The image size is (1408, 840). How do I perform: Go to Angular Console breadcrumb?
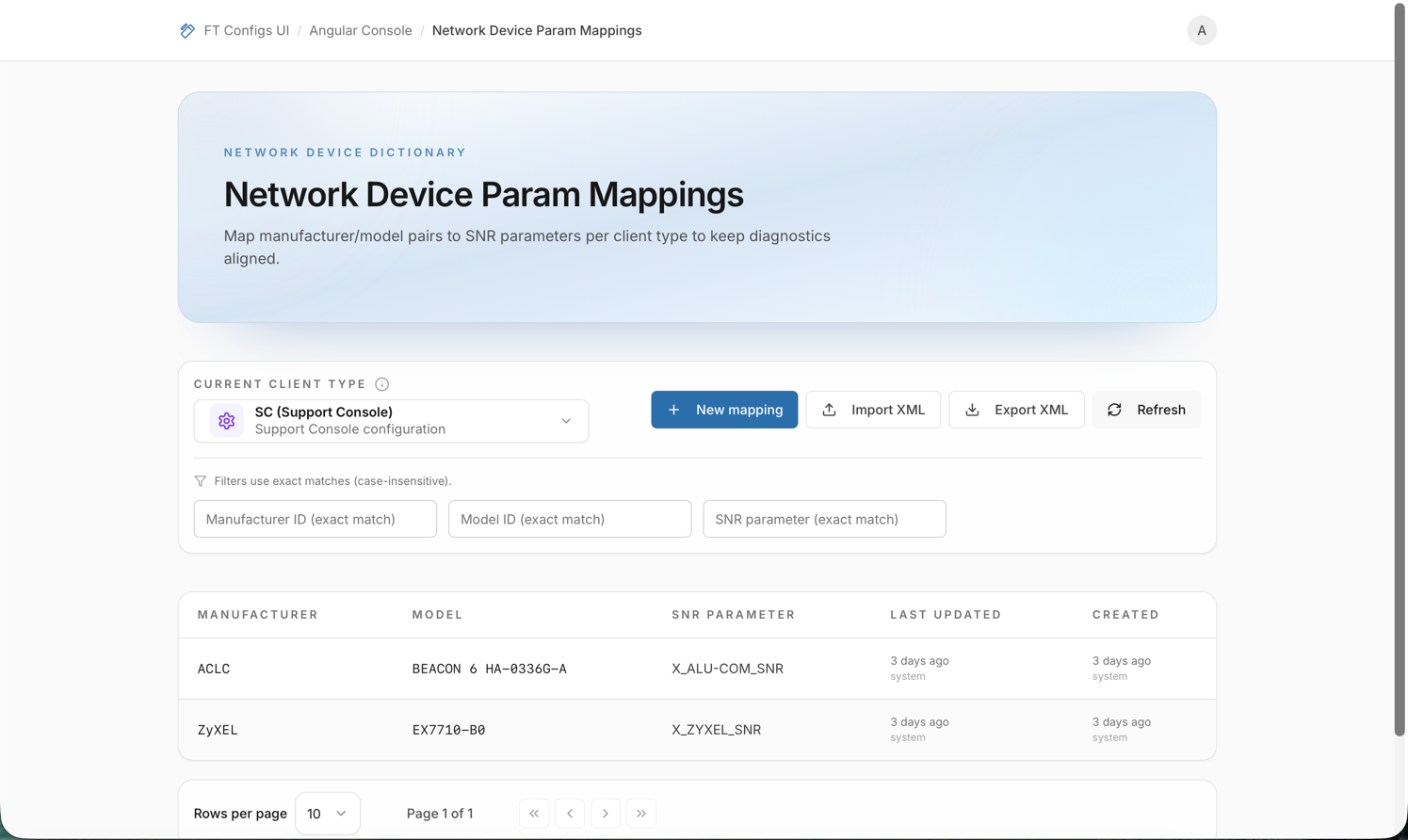coord(361,30)
